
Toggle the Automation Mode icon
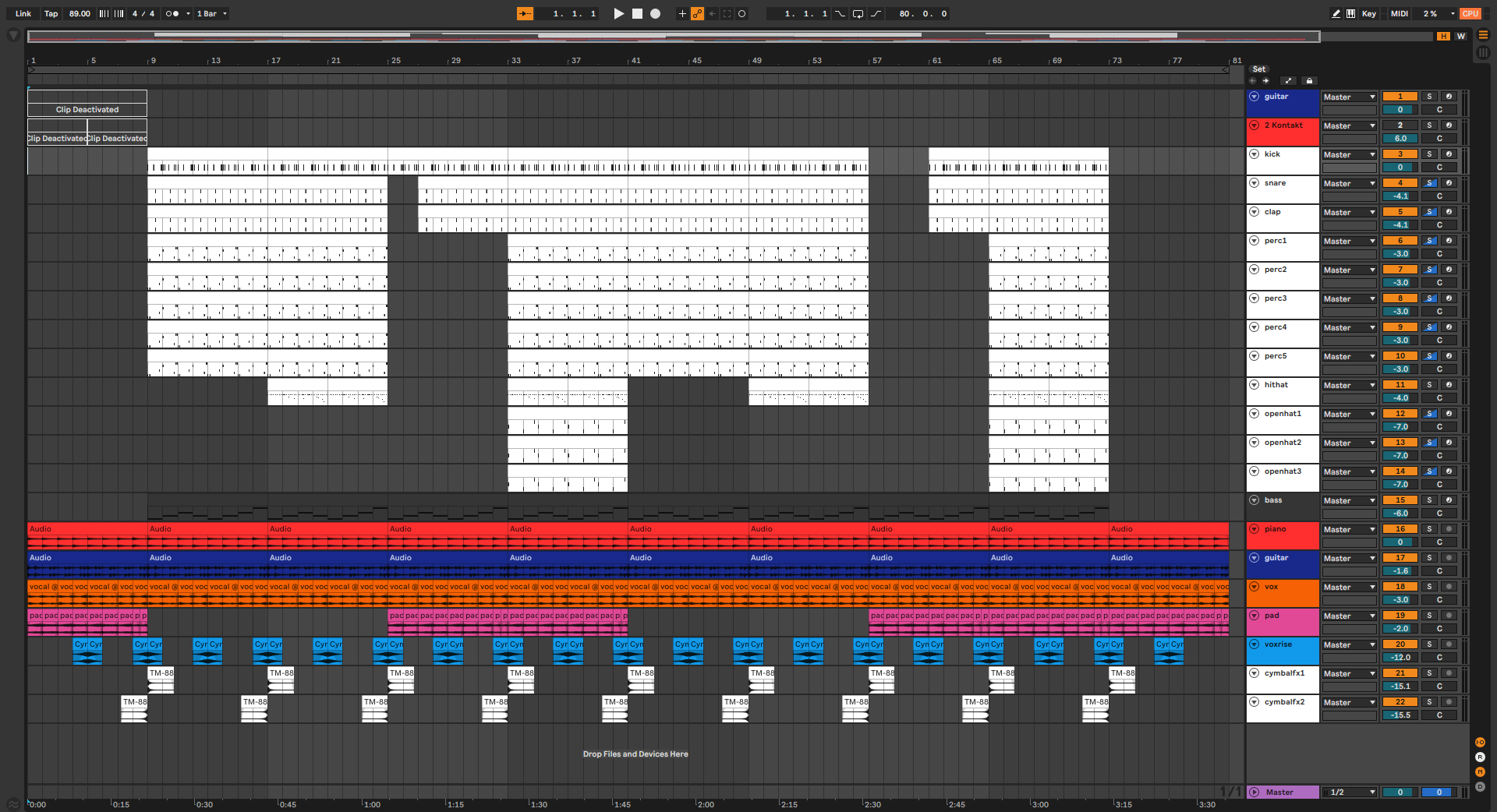[1288, 80]
